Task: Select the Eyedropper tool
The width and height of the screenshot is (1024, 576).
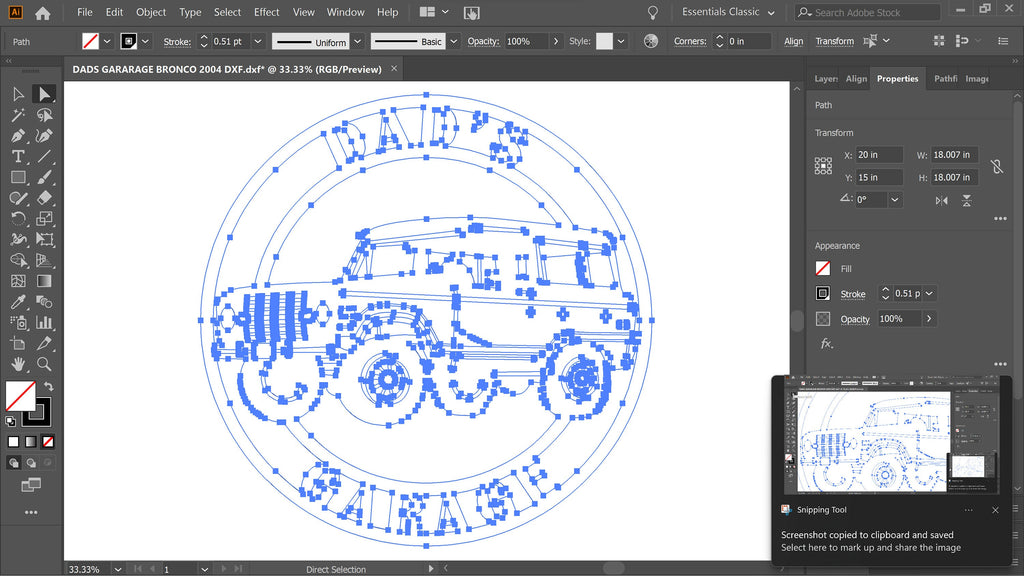Action: [x=18, y=302]
